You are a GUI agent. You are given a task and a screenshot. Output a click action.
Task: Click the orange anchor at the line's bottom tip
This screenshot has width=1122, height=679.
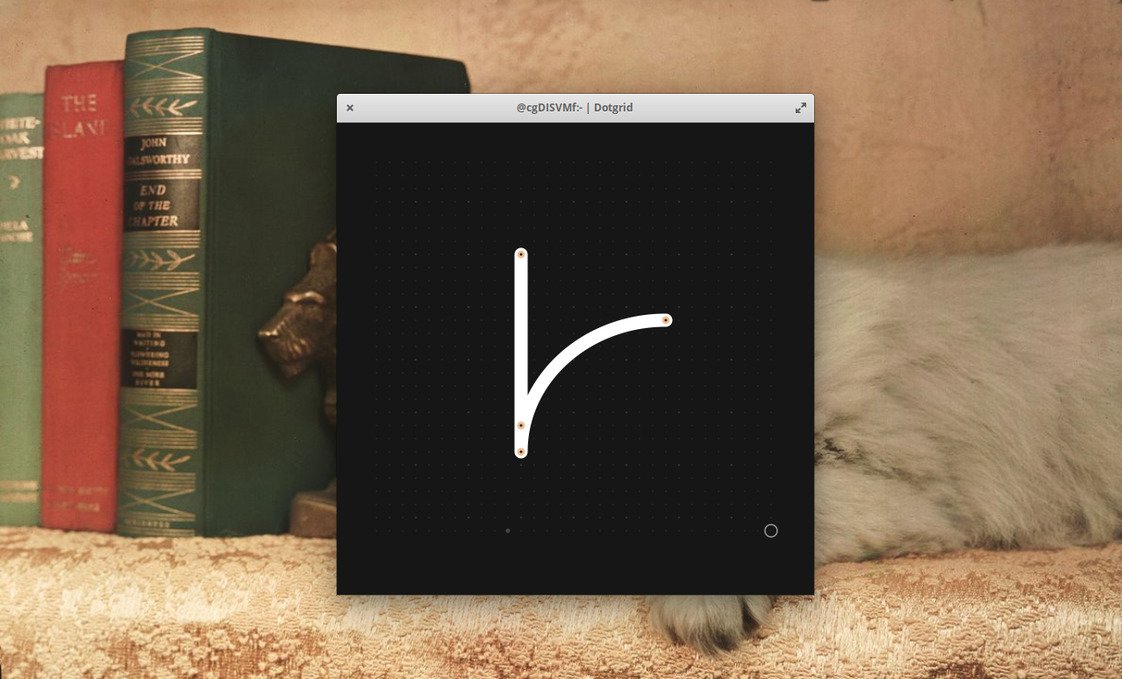coord(521,453)
